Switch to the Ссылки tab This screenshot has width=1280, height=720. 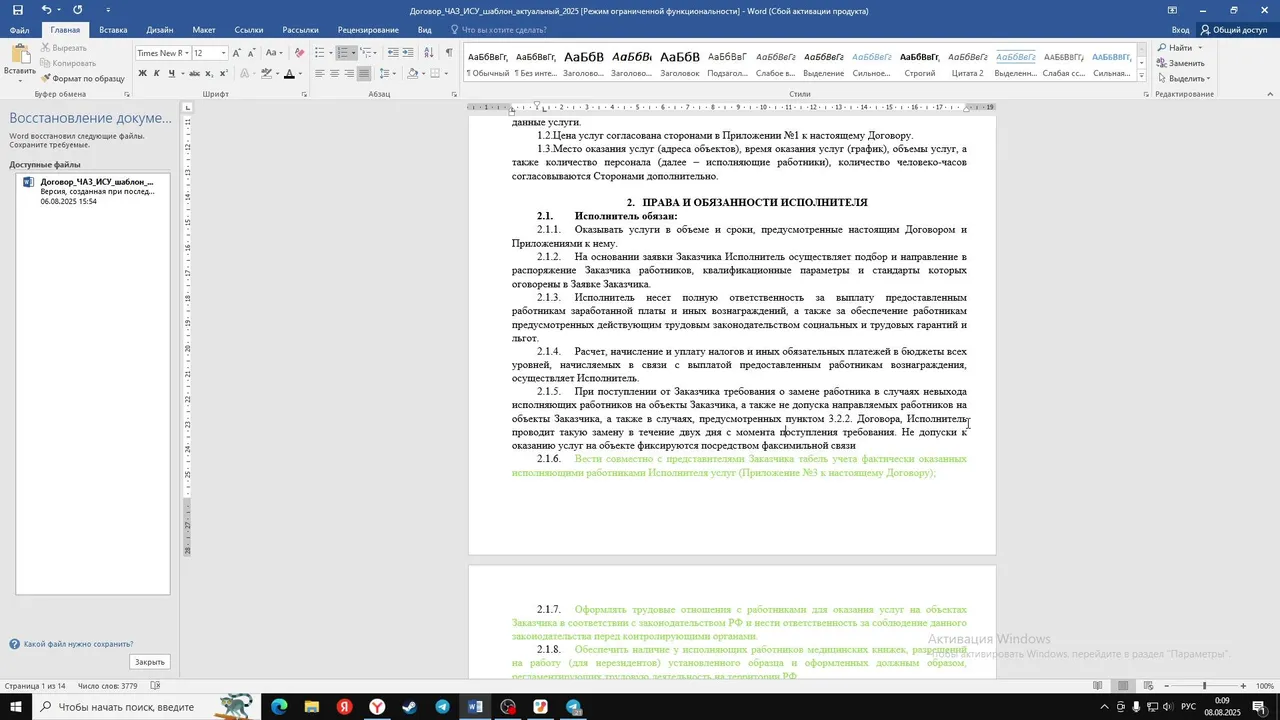tap(249, 30)
